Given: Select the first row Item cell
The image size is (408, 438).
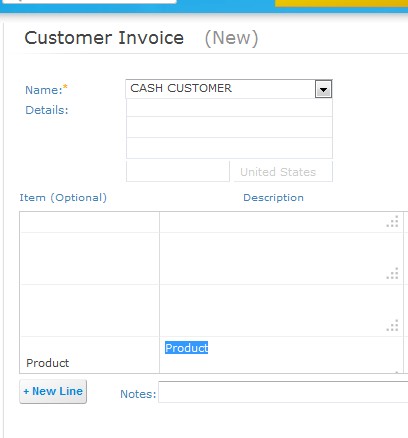Looking at the screenshot, I should coord(90,222).
